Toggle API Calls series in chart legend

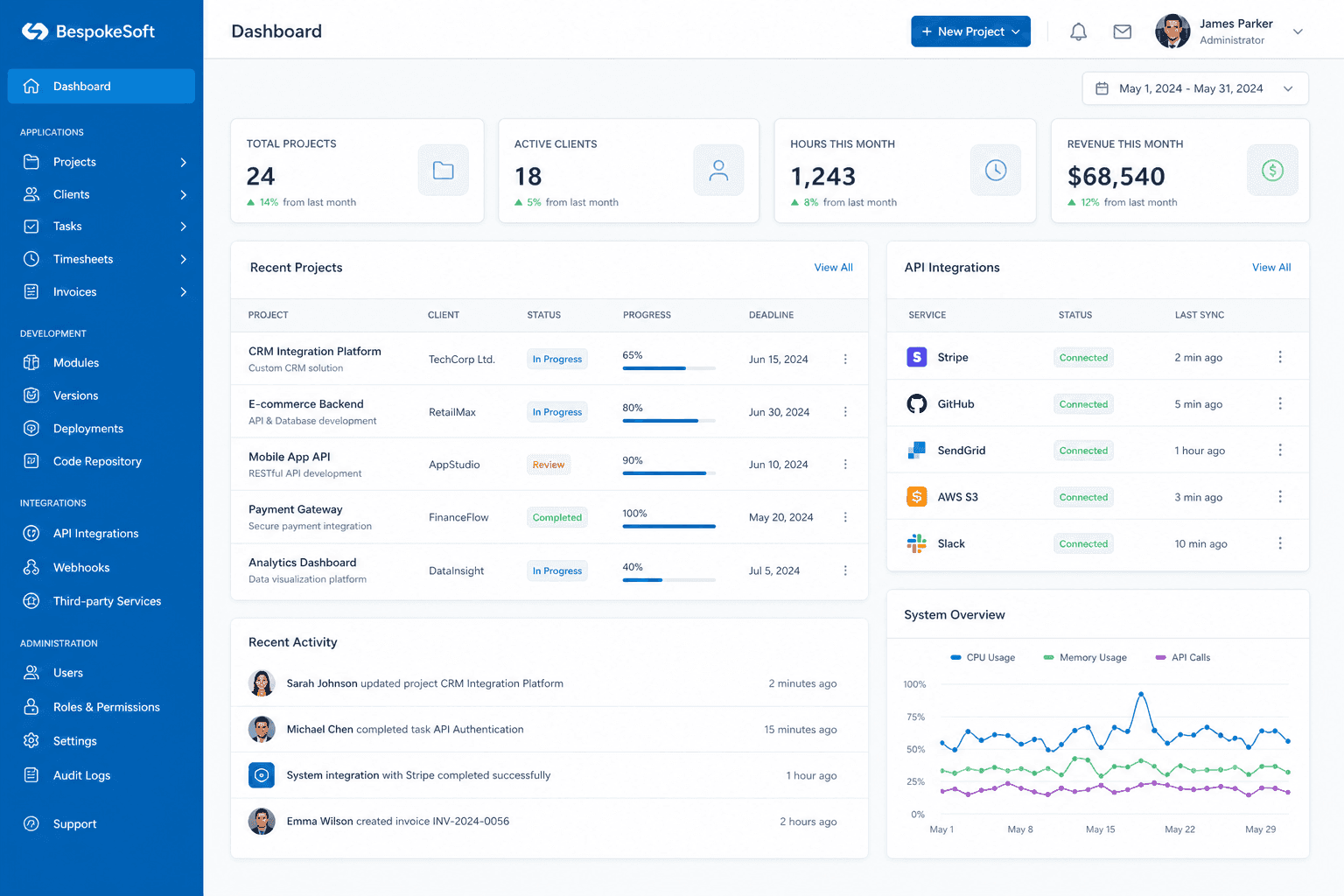1183,657
